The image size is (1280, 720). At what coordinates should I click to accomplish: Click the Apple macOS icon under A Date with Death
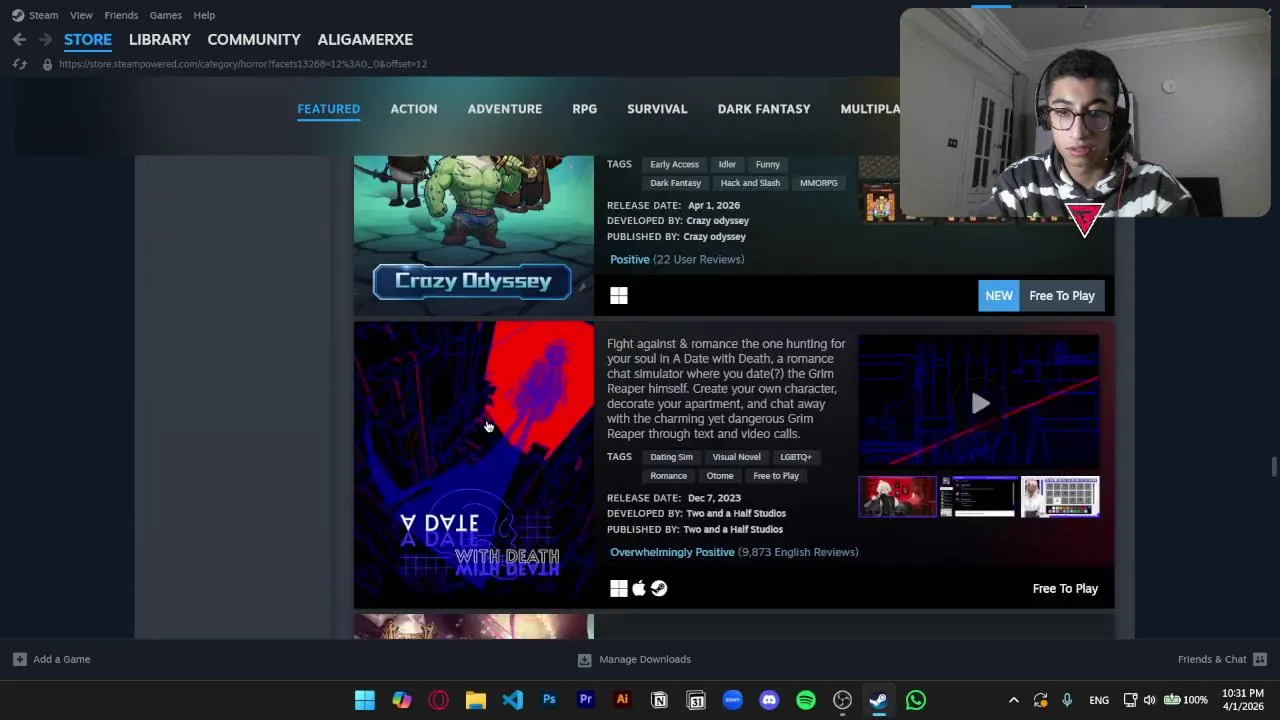click(639, 588)
